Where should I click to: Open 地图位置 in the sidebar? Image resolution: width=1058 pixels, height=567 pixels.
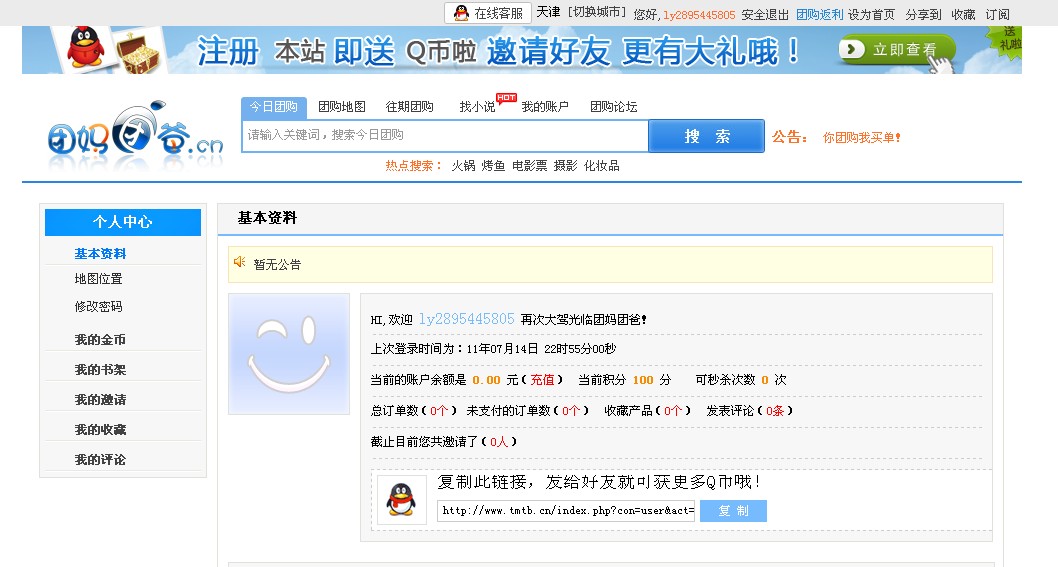pos(99,279)
